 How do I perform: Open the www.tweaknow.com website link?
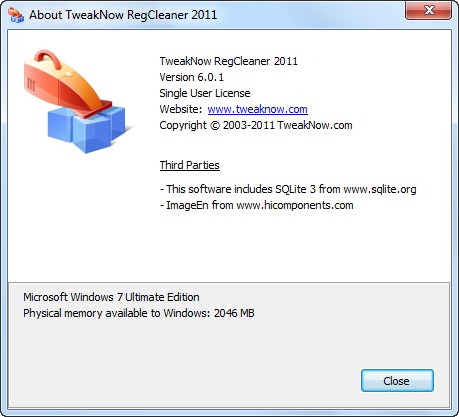tap(257, 109)
